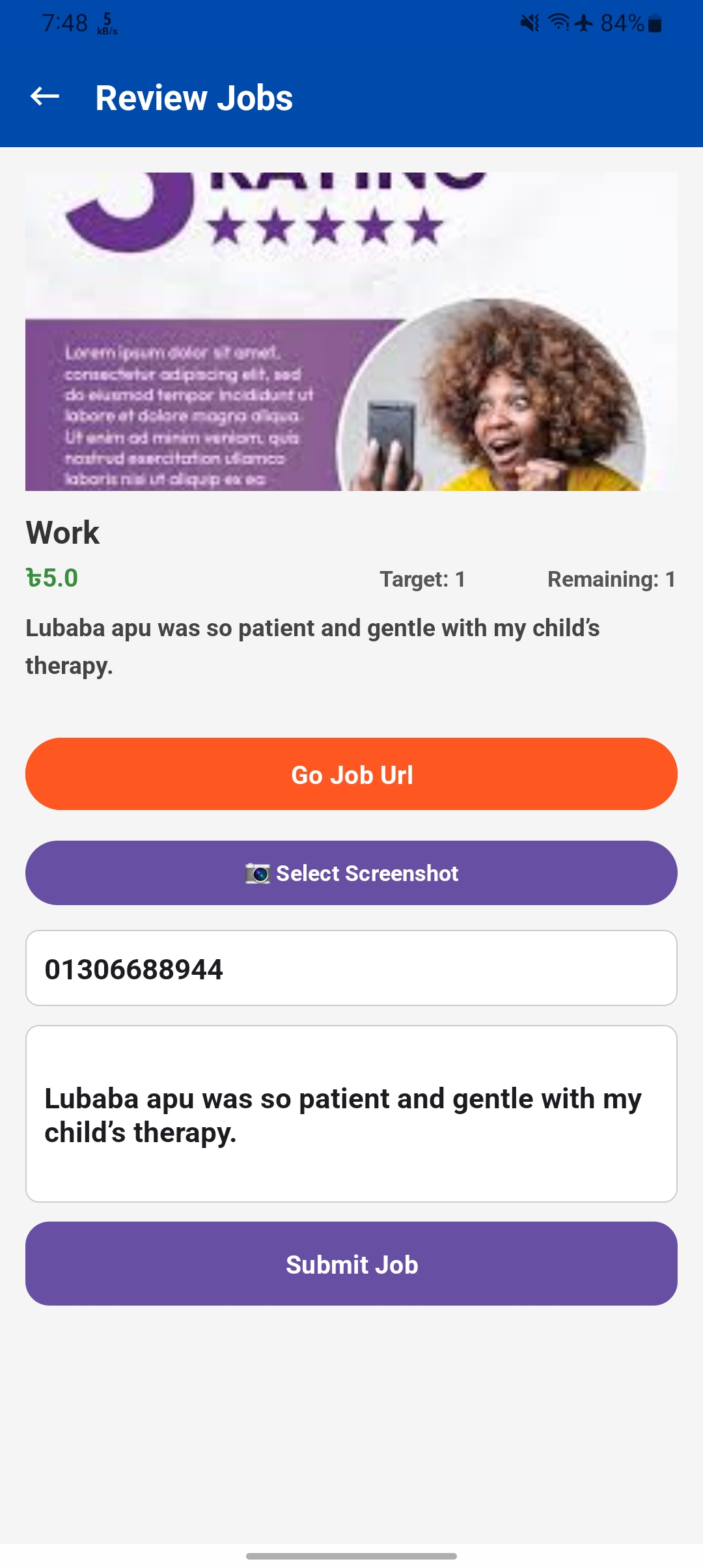Tap the back arrow icon
The height and width of the screenshot is (1568, 703).
coord(45,97)
